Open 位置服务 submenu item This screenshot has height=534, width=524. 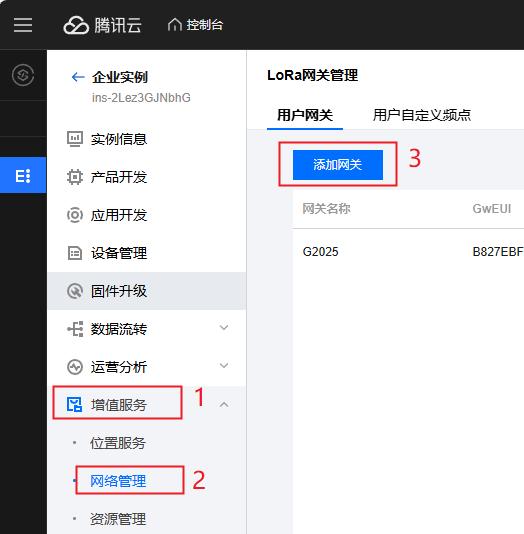118,443
